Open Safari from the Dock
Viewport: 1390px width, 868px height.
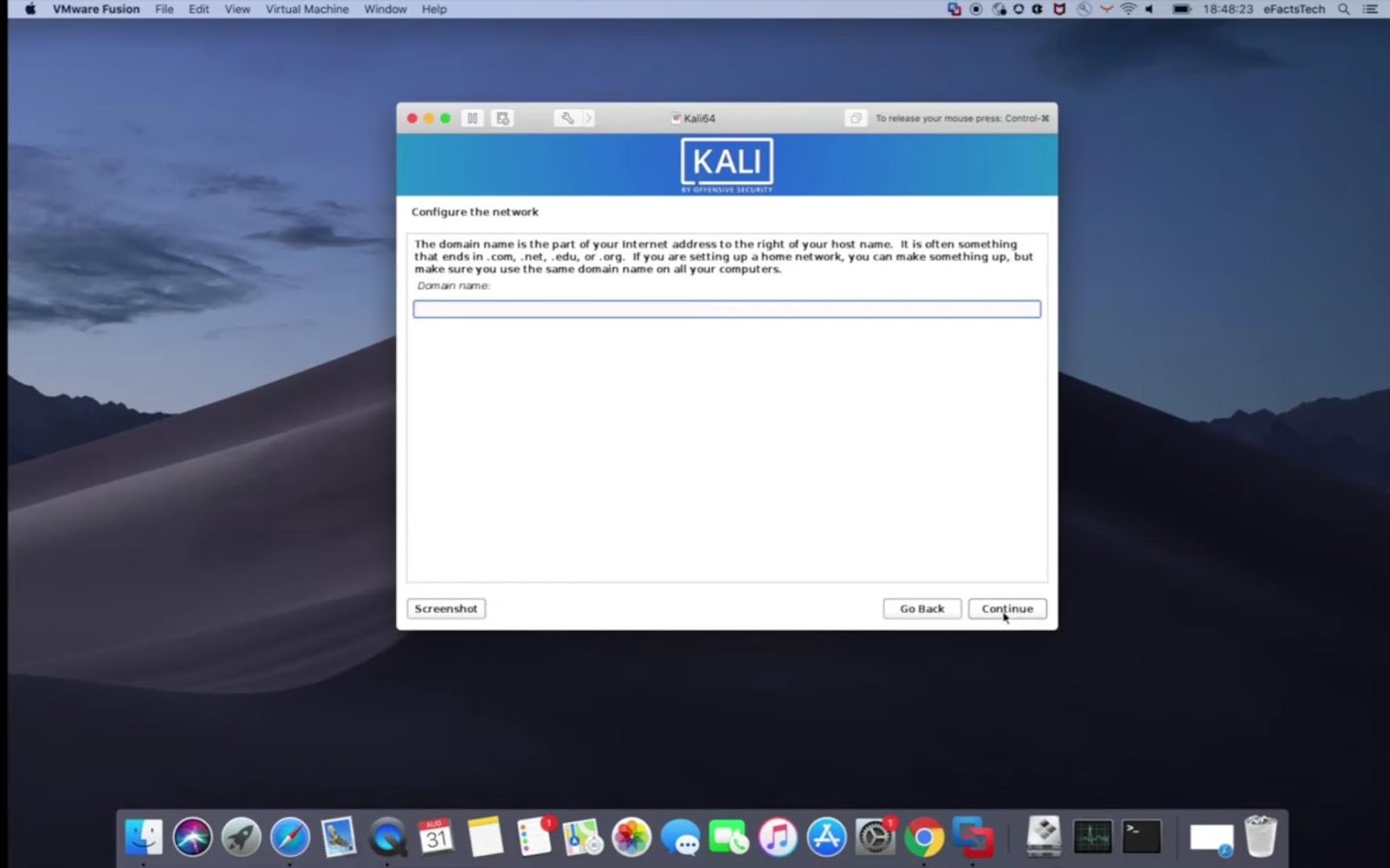[289, 837]
